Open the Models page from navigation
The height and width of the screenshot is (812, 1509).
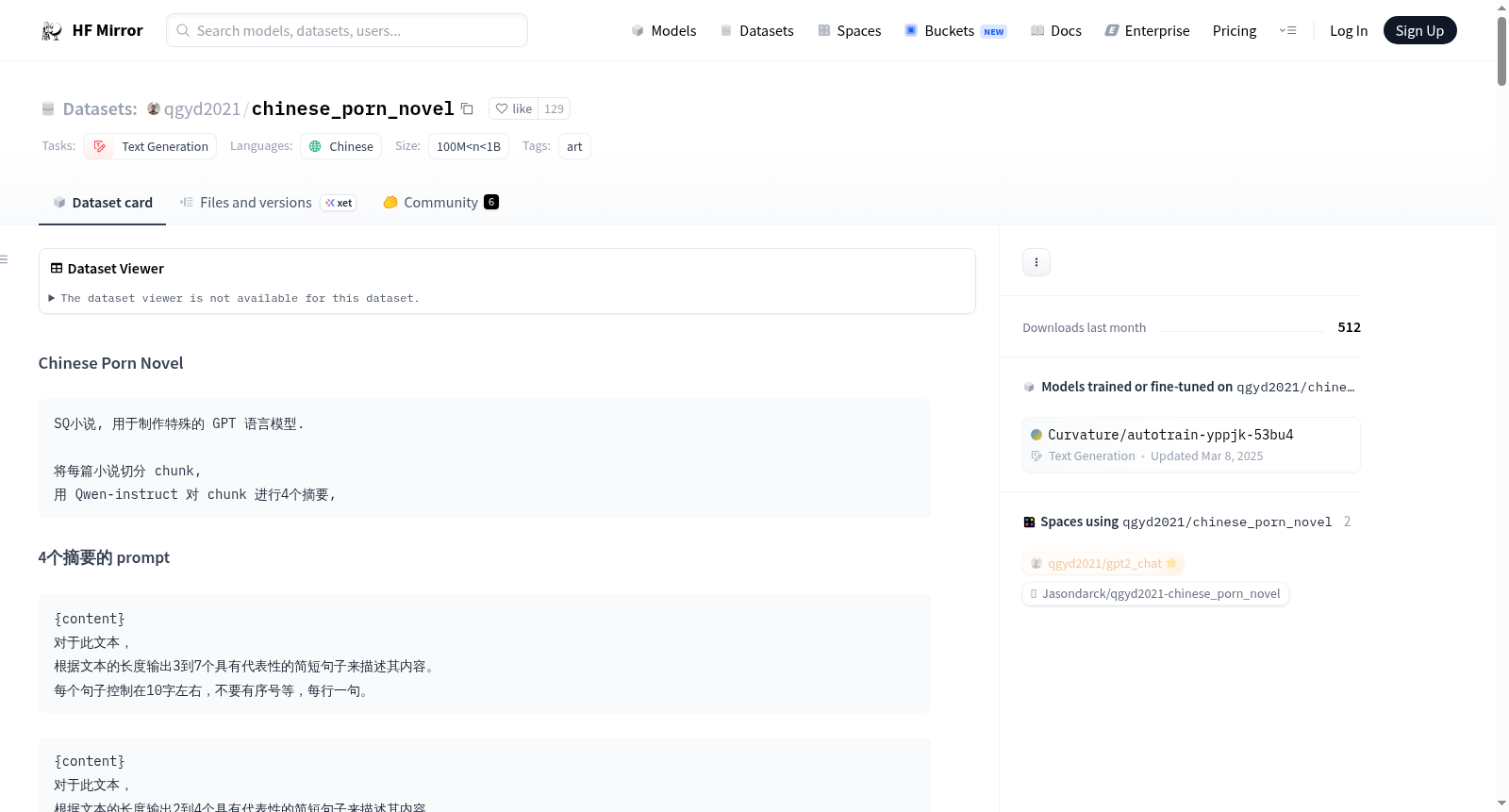(x=664, y=30)
